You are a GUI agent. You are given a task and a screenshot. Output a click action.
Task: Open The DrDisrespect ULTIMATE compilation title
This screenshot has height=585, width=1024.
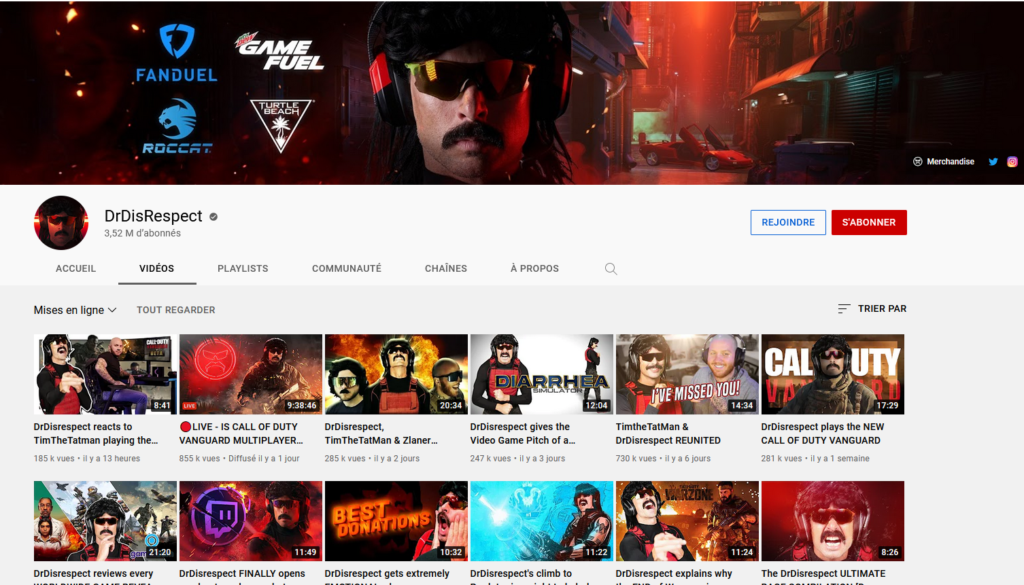coord(824,576)
